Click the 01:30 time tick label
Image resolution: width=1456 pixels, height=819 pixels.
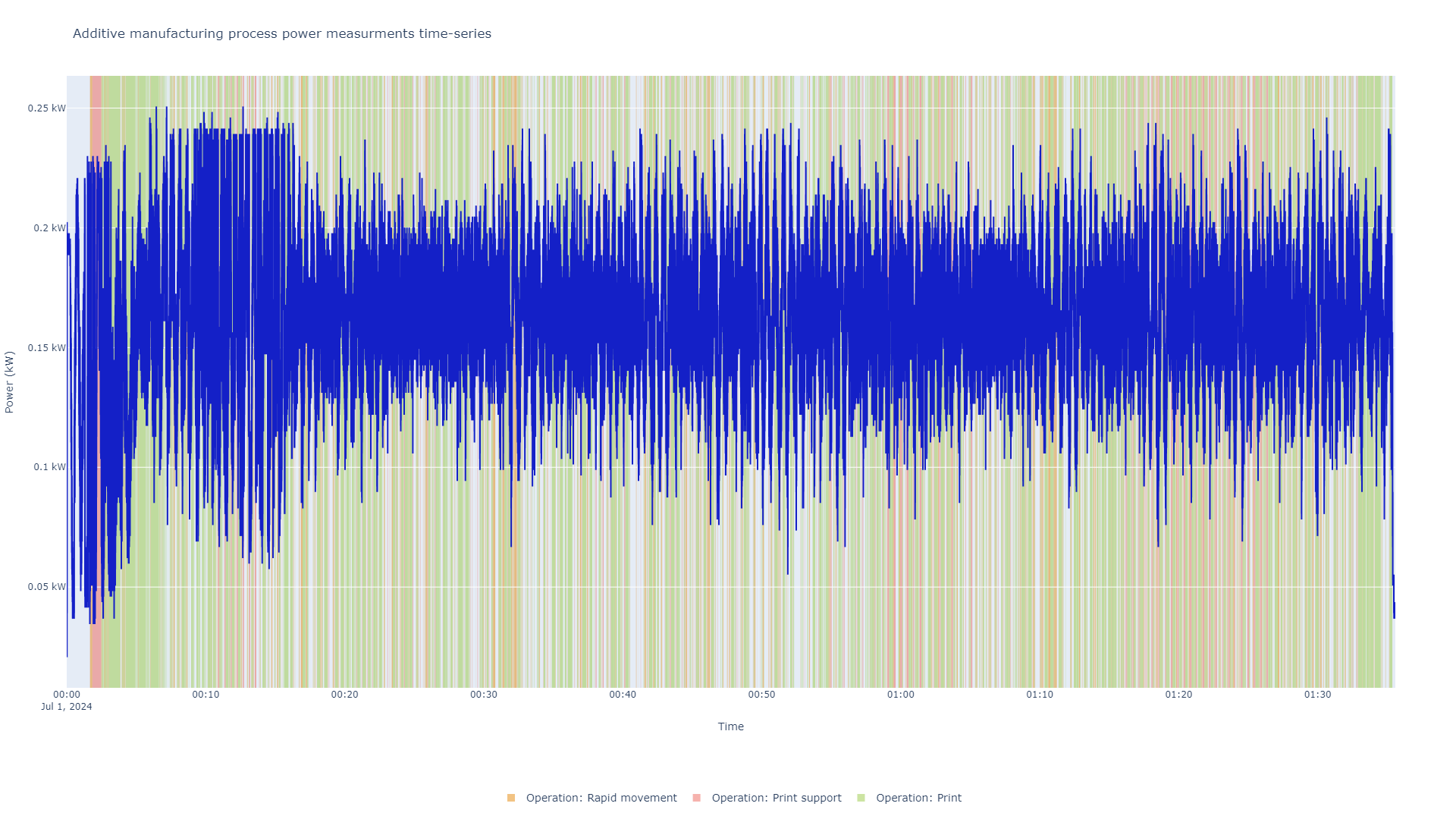(1318, 695)
